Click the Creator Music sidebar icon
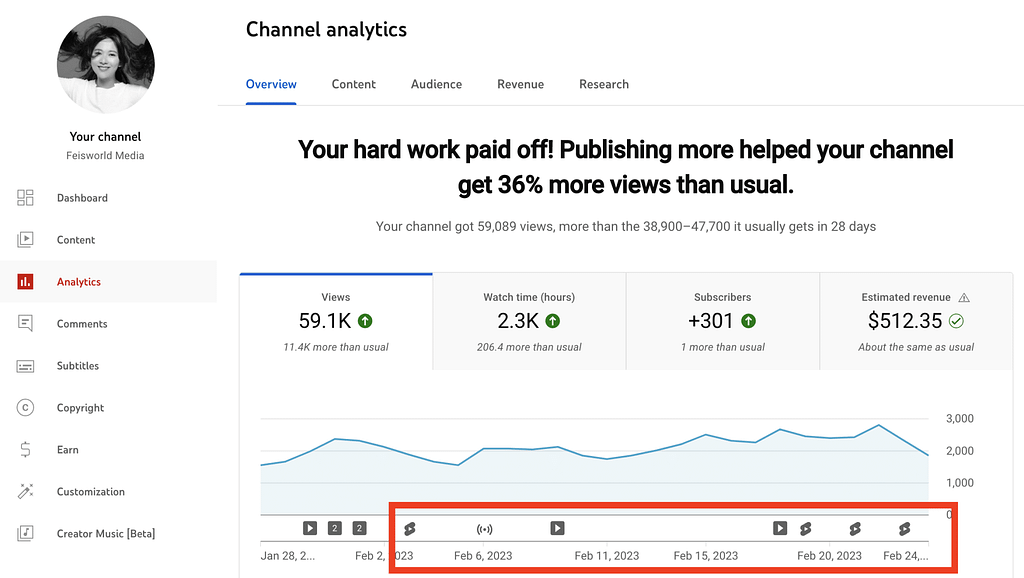 tap(26, 534)
